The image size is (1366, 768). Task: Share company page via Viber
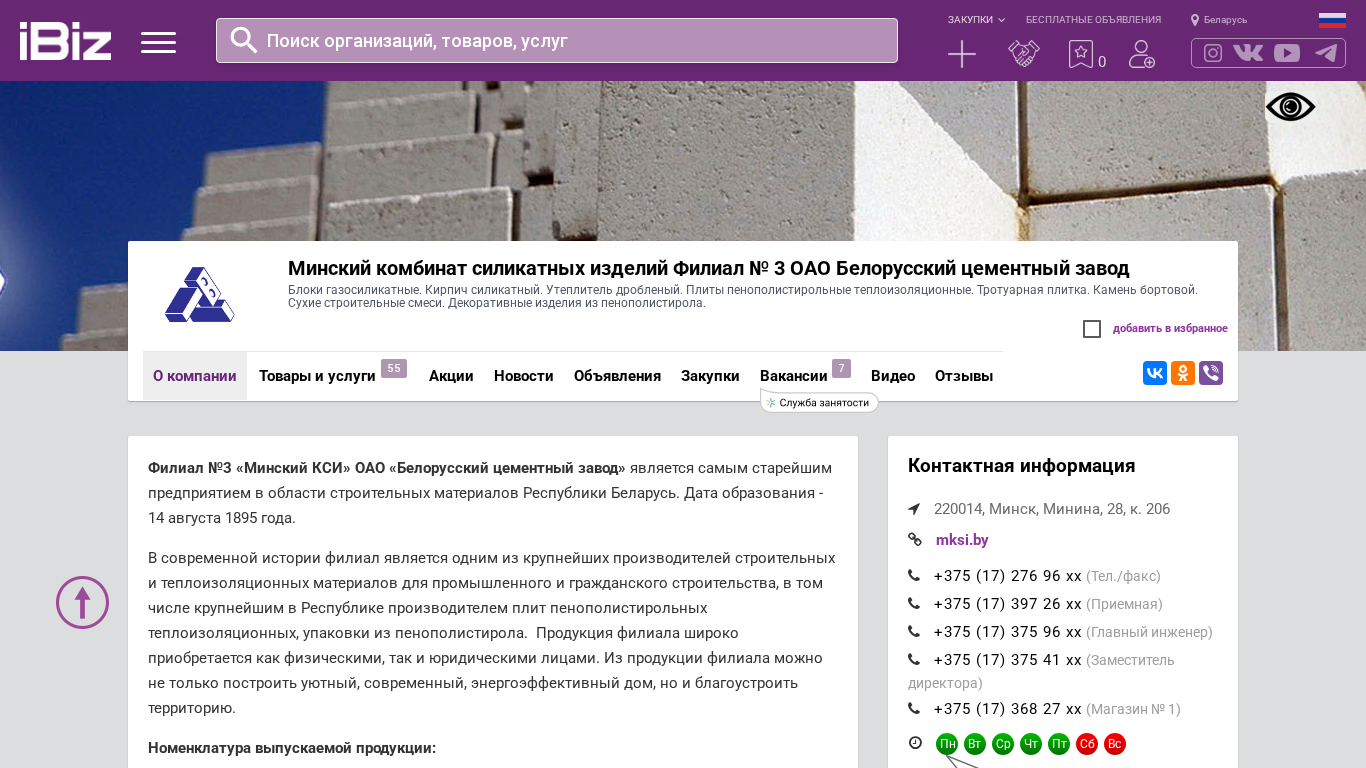pos(1211,373)
